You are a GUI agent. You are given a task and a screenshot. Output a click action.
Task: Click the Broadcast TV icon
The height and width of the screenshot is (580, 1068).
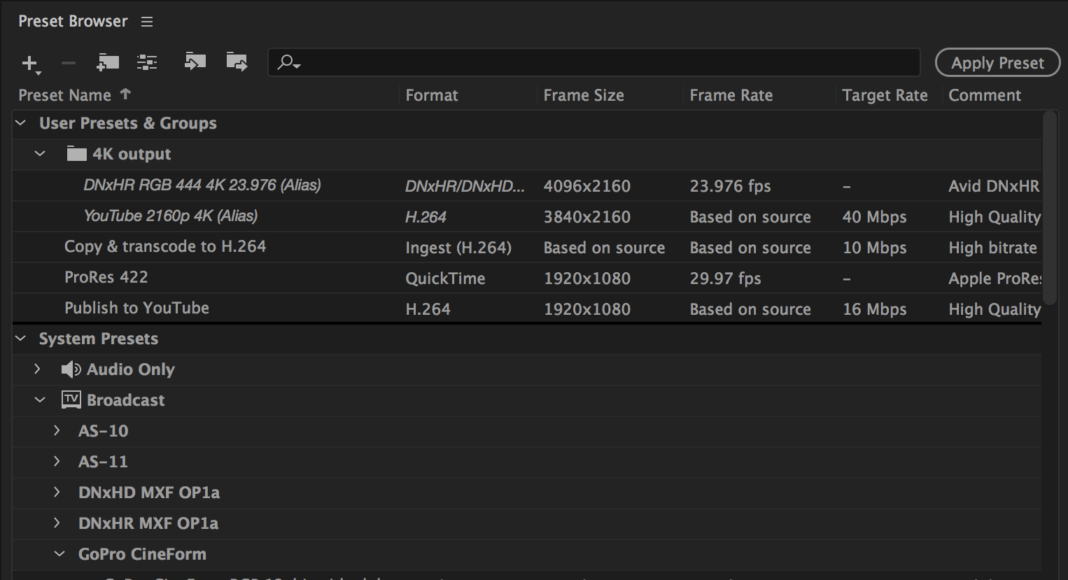pyautogui.click(x=69, y=400)
